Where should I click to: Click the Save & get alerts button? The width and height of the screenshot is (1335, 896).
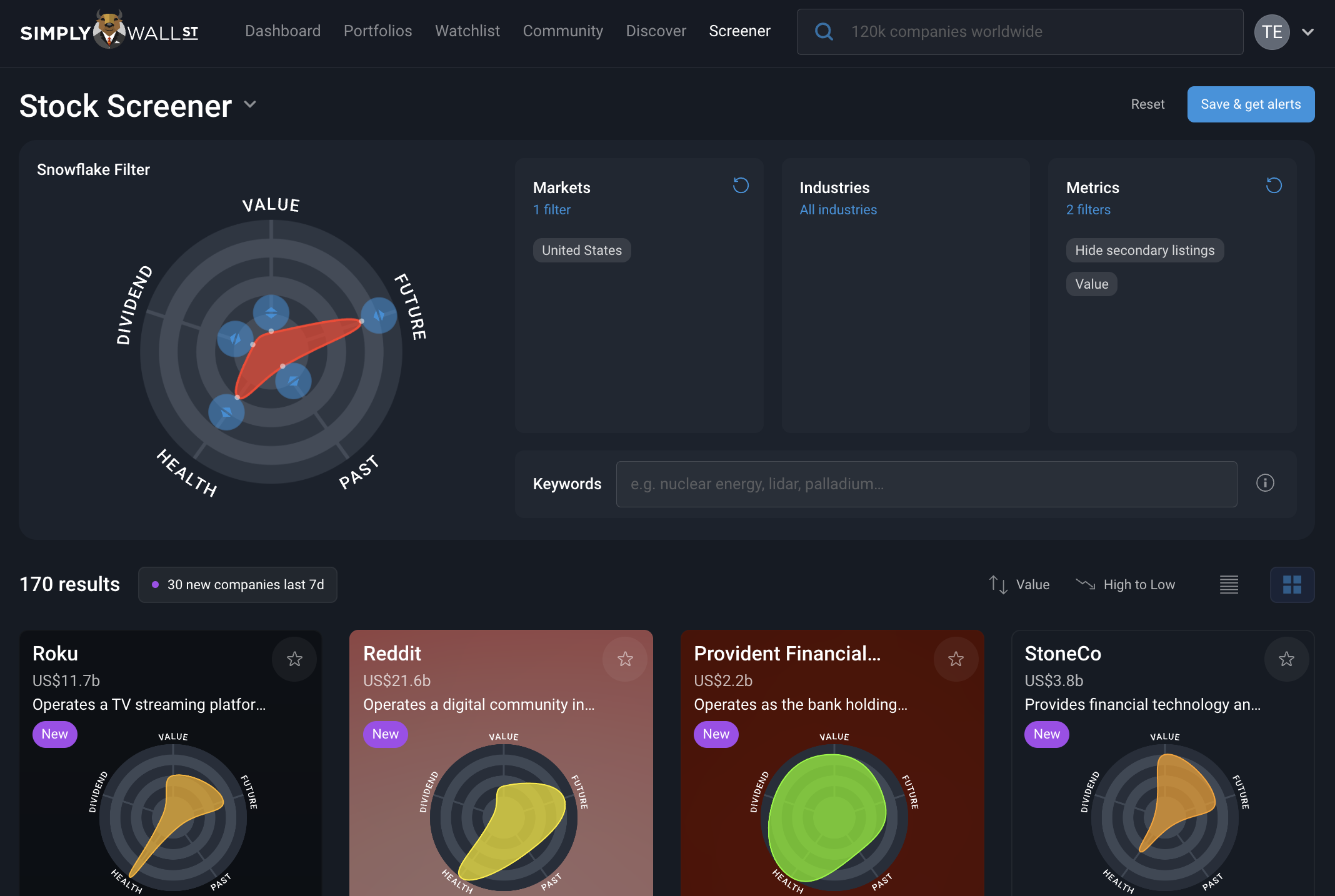tap(1251, 104)
